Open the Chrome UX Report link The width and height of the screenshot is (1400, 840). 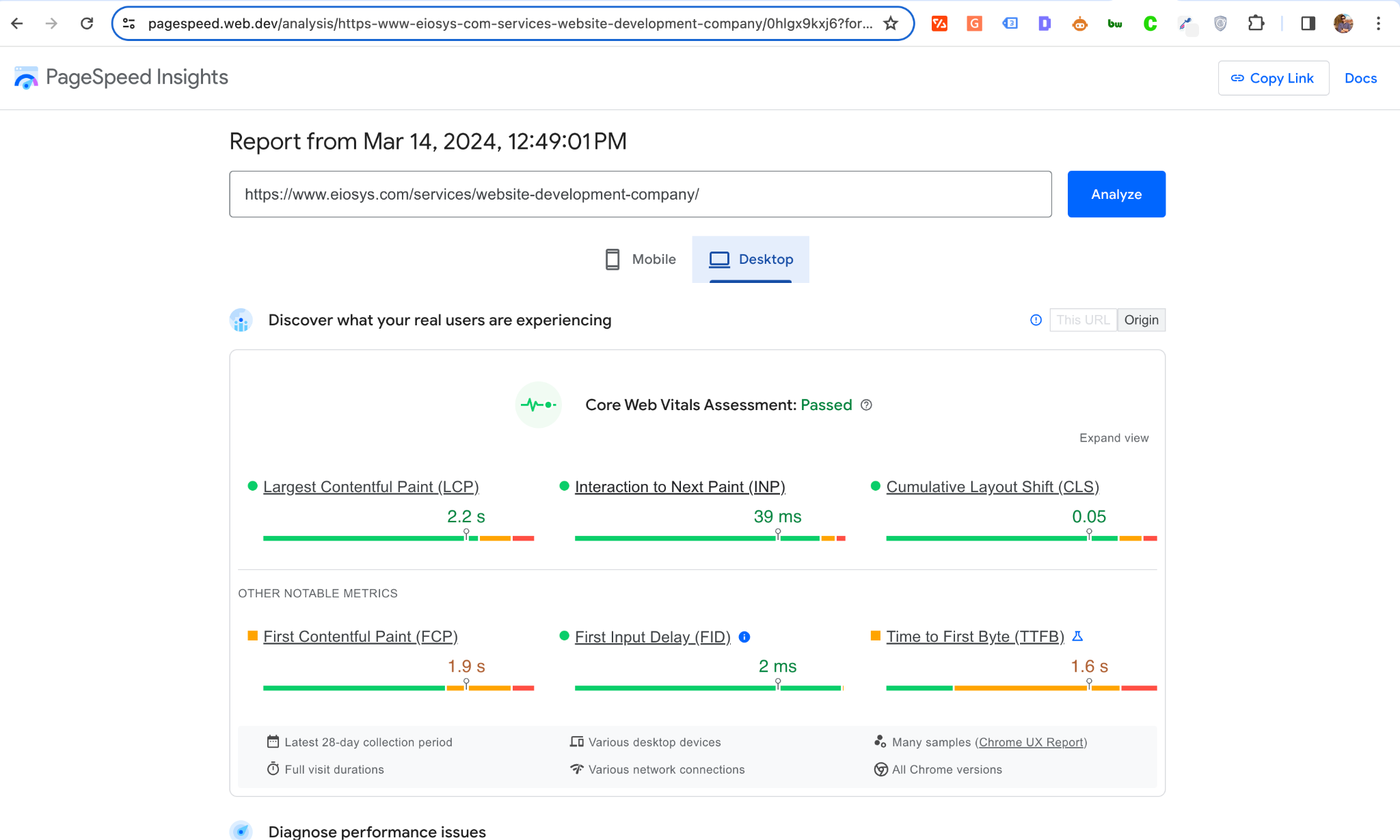[1031, 742]
